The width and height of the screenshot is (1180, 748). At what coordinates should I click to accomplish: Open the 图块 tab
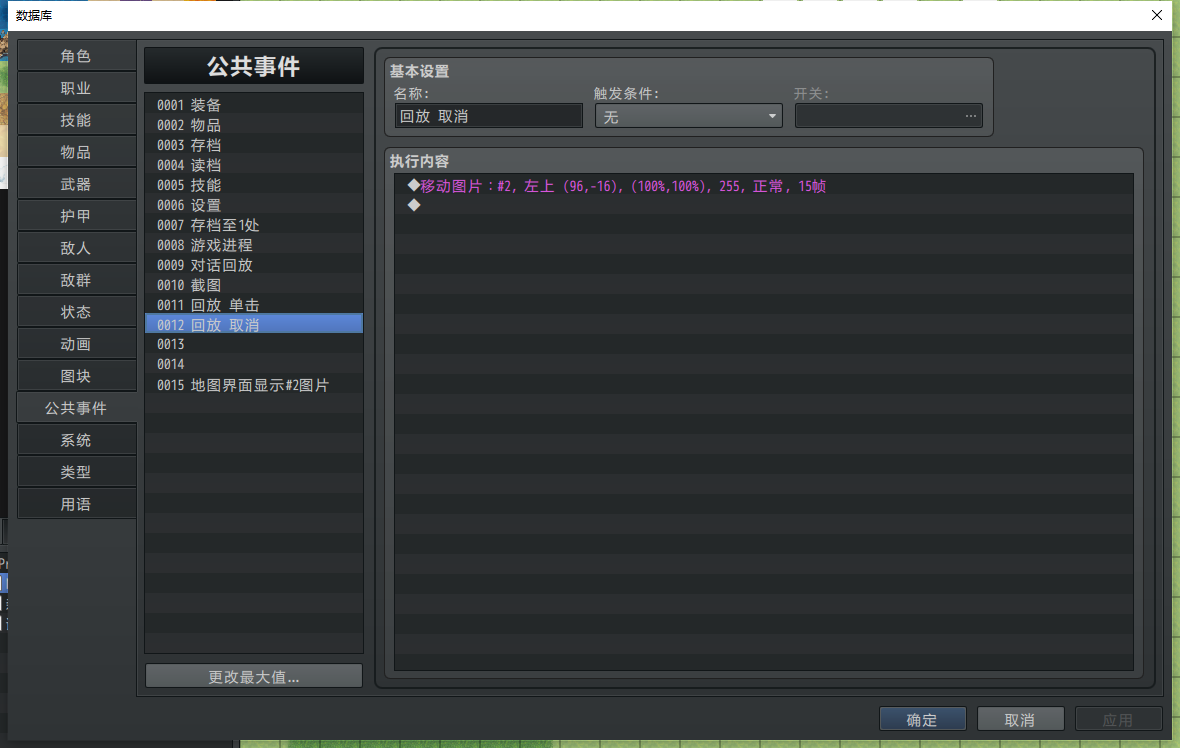coord(76,376)
